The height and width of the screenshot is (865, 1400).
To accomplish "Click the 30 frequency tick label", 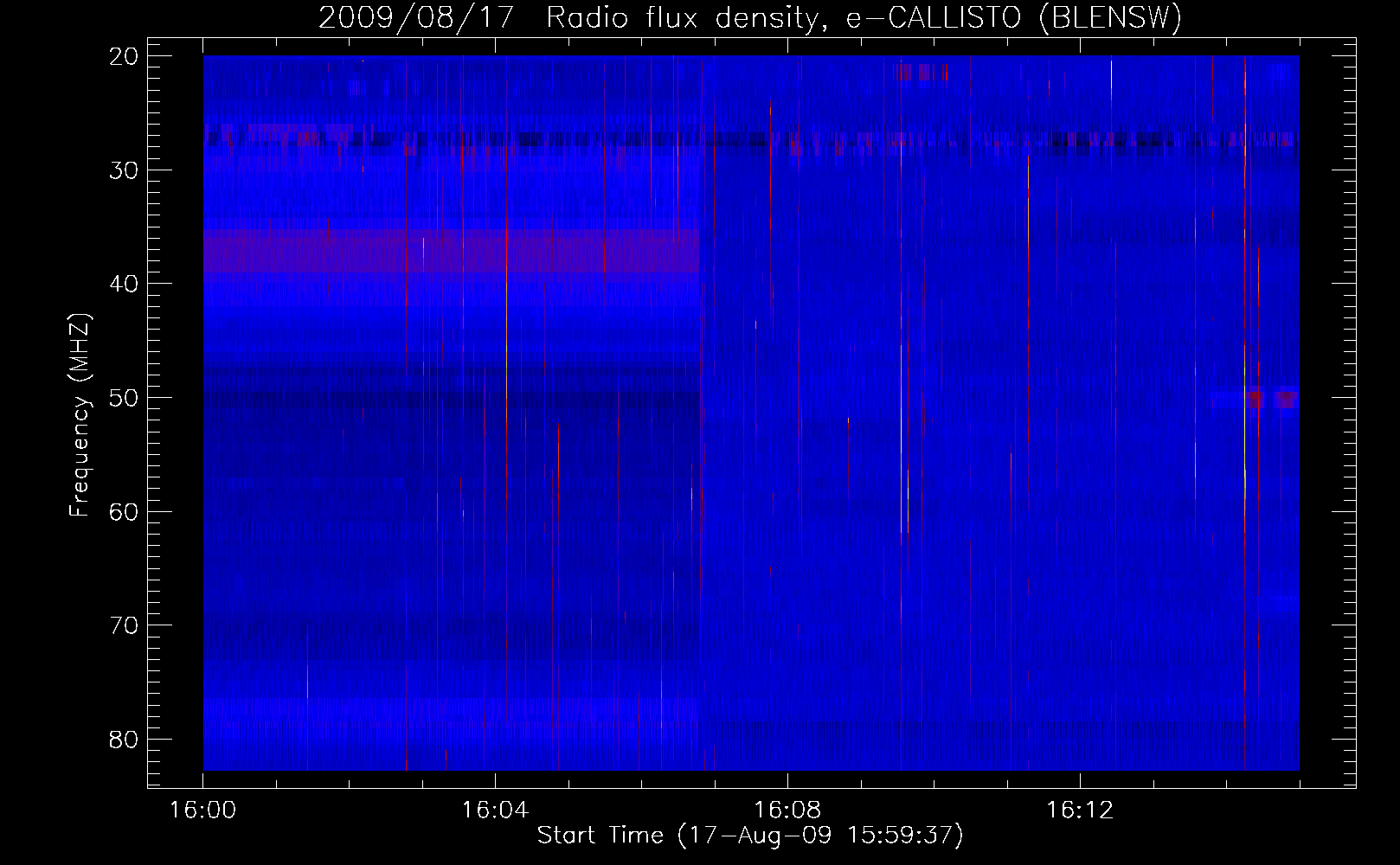I will pyautogui.click(x=125, y=170).
